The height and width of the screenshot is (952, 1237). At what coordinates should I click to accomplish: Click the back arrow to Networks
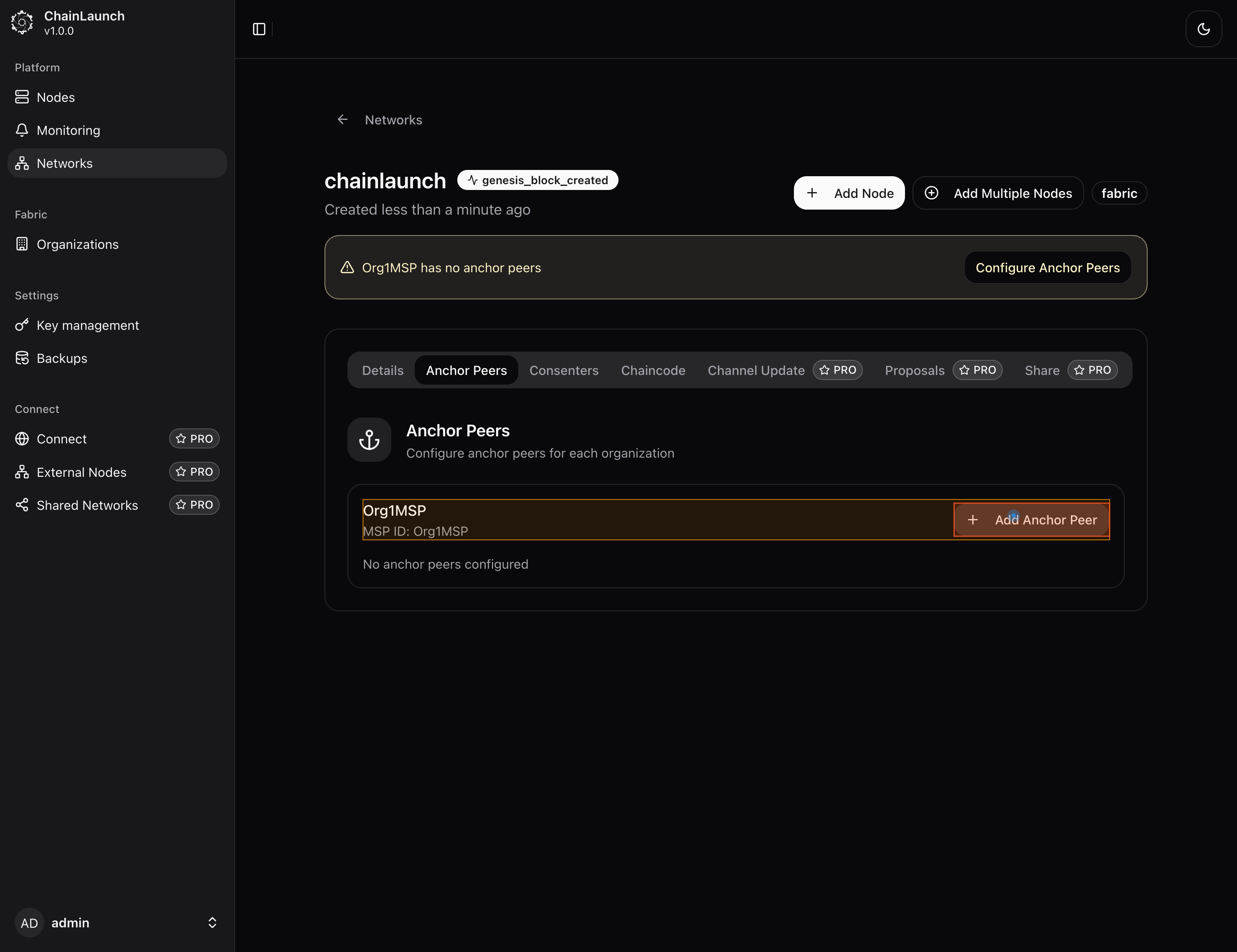[x=343, y=119]
